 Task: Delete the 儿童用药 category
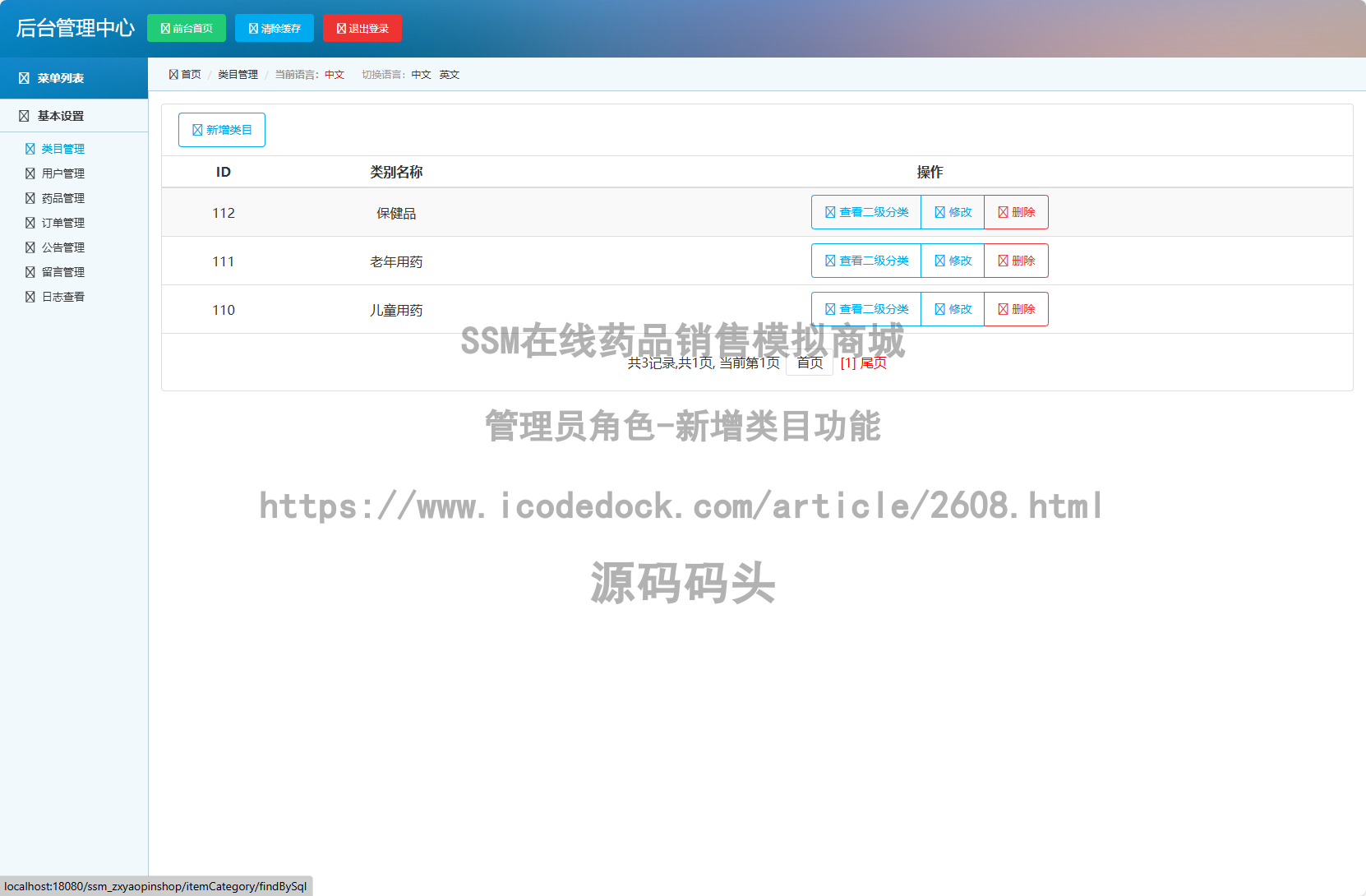tap(1016, 309)
